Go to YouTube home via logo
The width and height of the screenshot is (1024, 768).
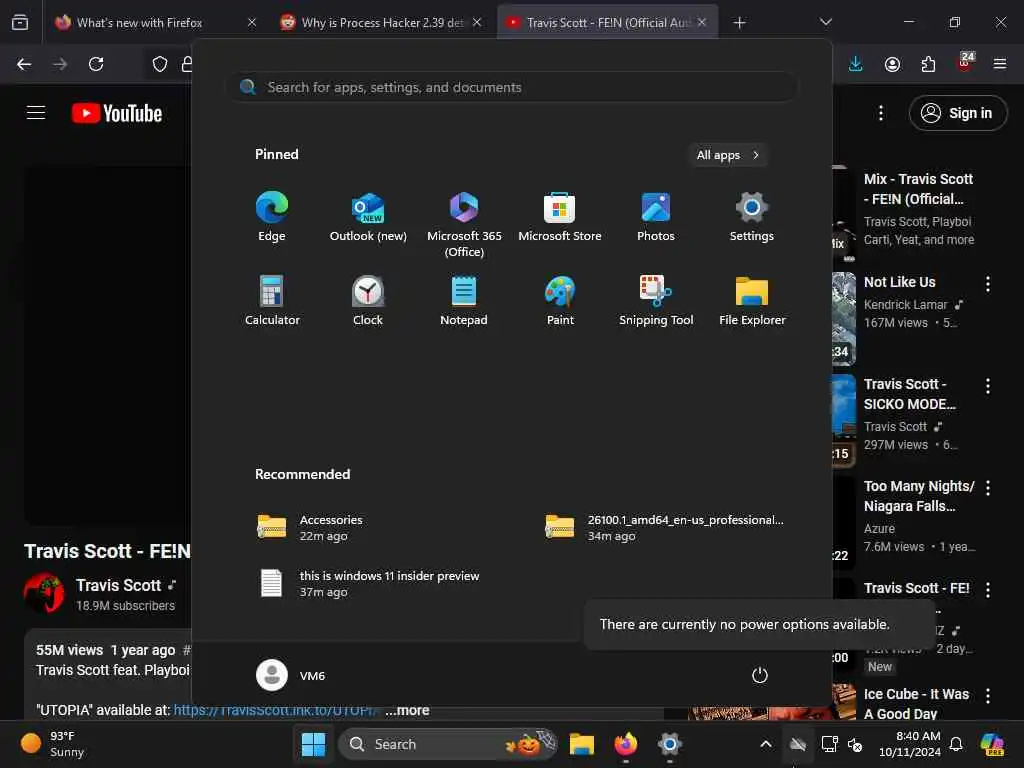click(117, 113)
